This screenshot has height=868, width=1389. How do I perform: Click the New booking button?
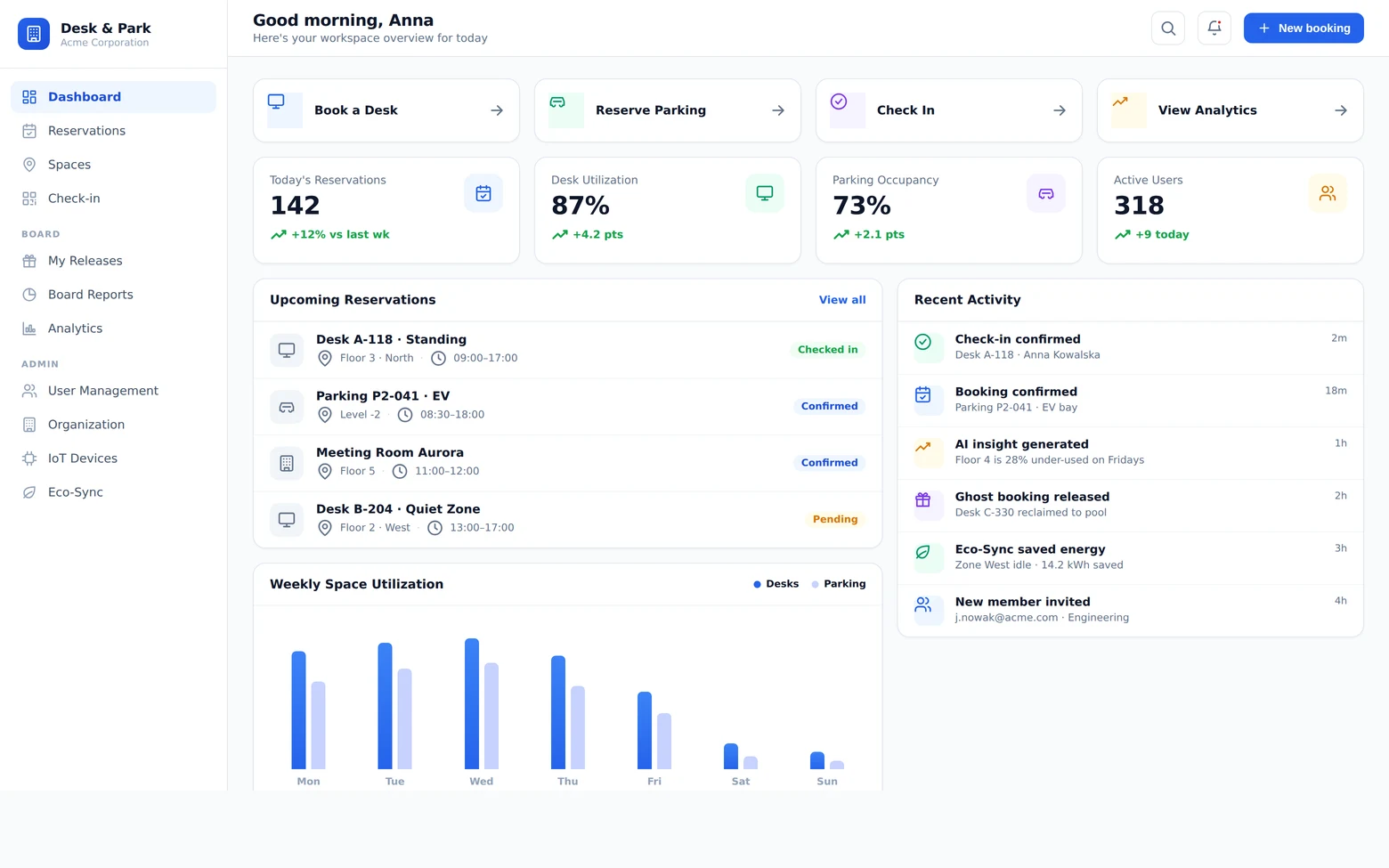1304,28
